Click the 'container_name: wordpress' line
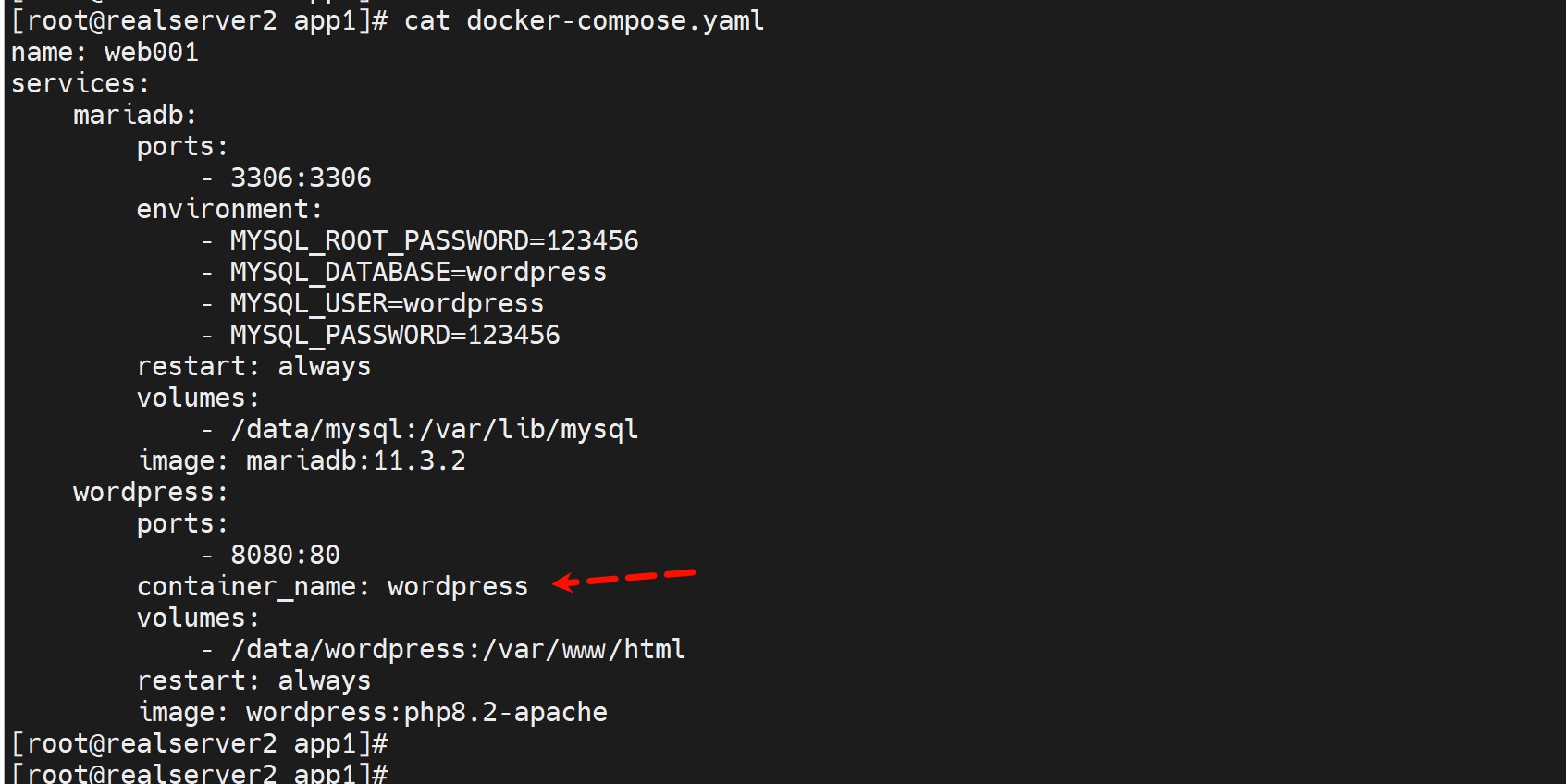The width and height of the screenshot is (1566, 784). [x=332, y=587]
